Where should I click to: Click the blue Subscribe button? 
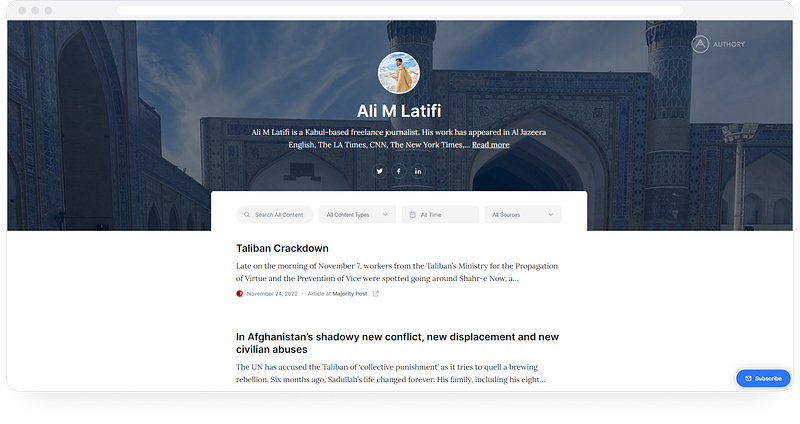click(763, 379)
